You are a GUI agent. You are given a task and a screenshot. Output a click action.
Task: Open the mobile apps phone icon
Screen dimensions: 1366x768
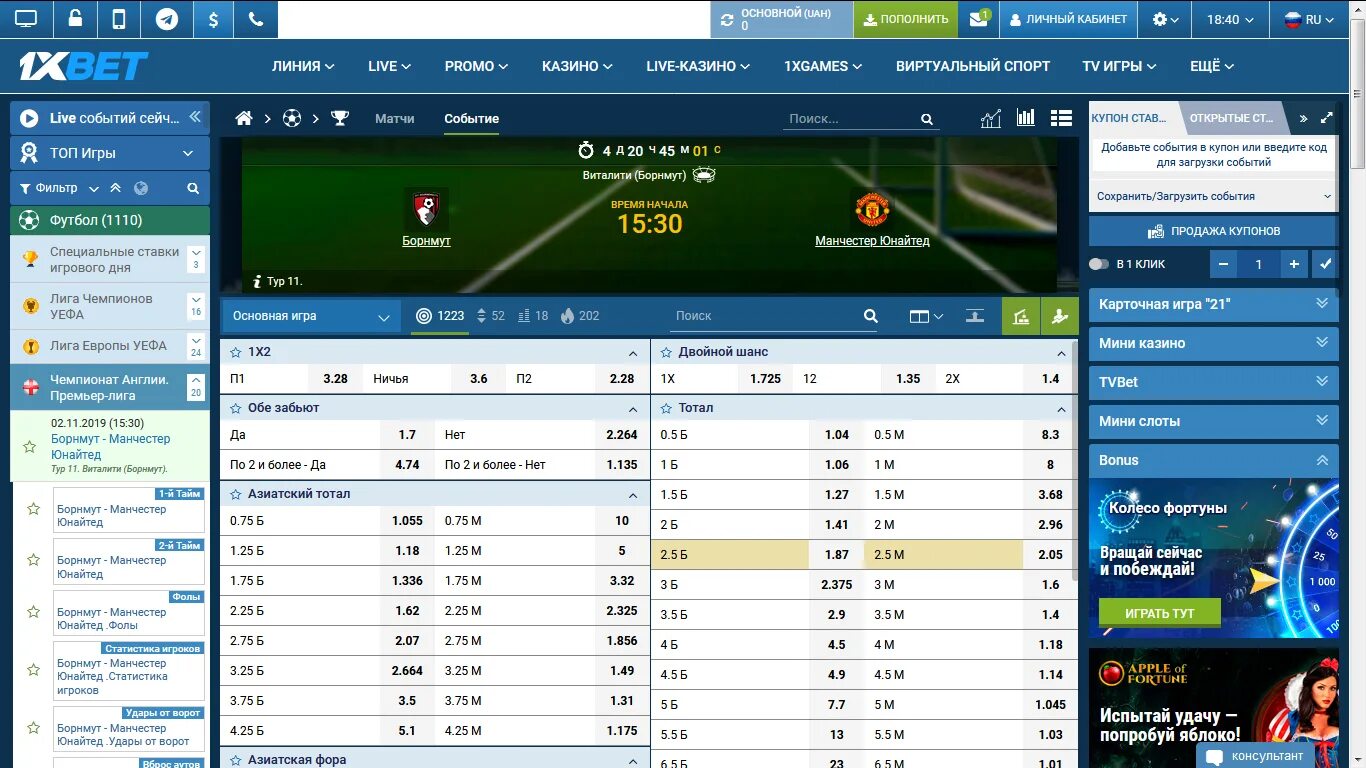[x=119, y=19]
